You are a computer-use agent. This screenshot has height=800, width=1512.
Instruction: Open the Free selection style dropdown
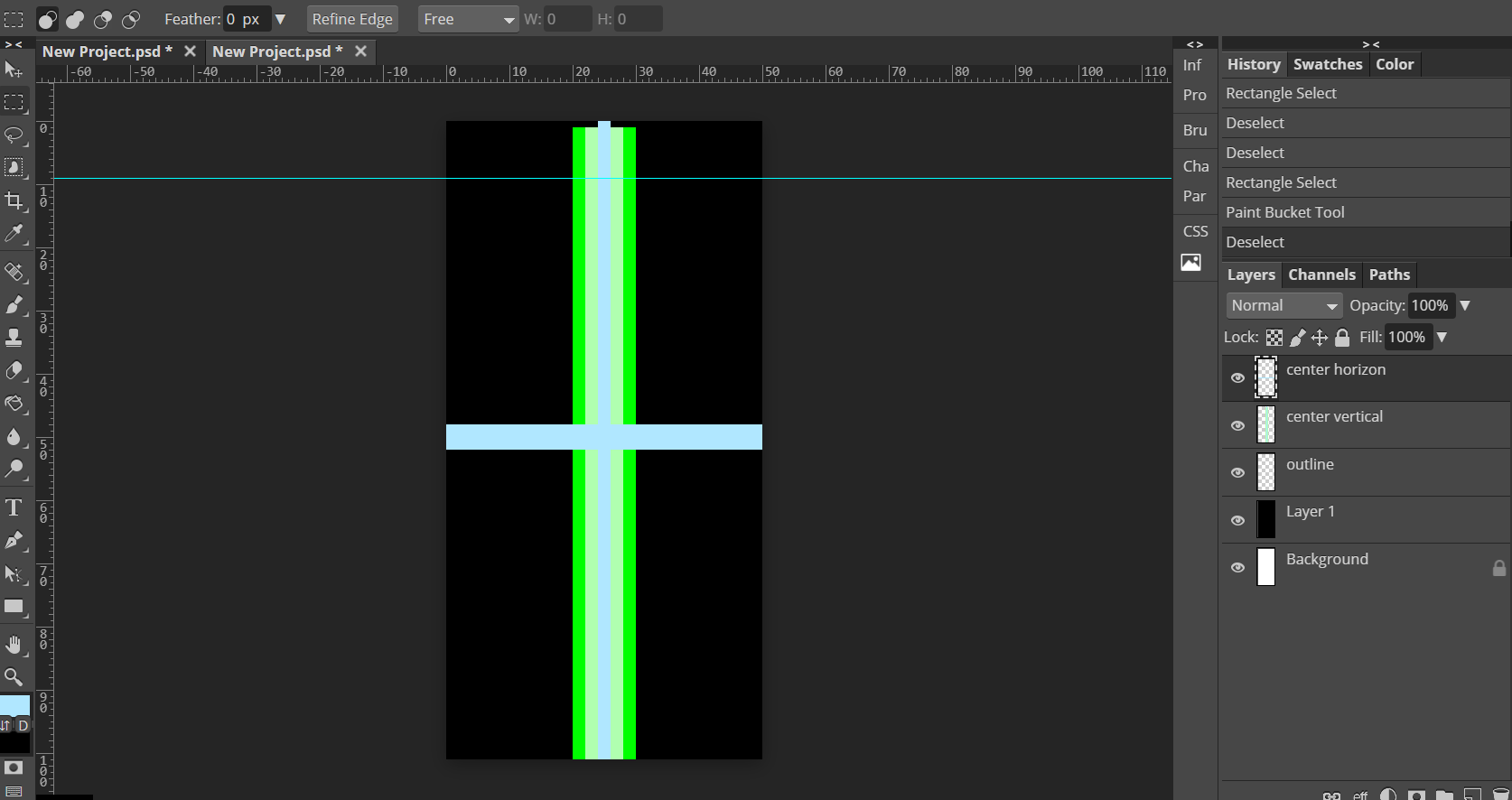468,19
